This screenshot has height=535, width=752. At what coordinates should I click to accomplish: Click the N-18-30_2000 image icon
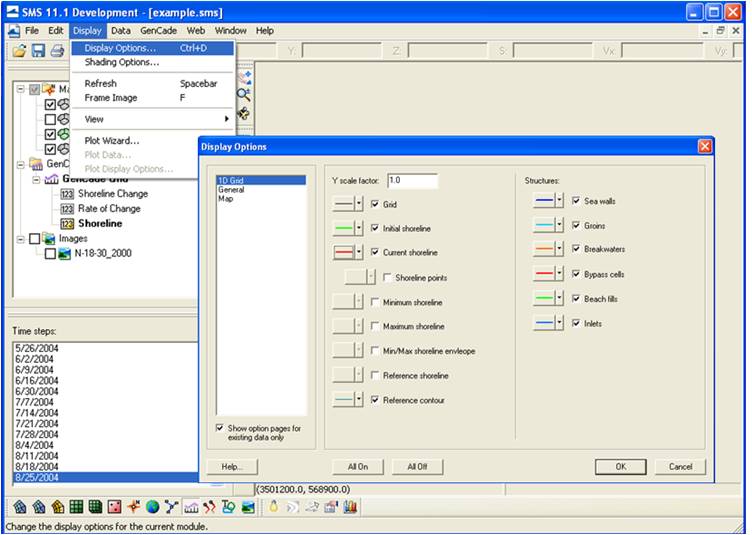tap(64, 253)
